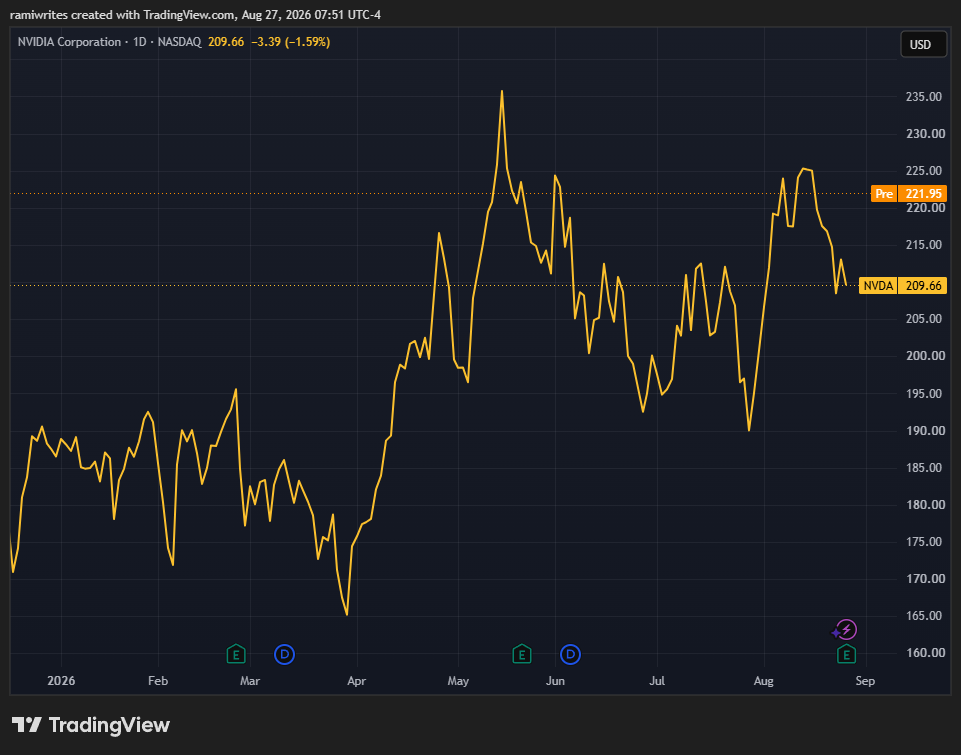Click the 160.00 price axis label
The image size is (961, 755).
(x=925, y=653)
